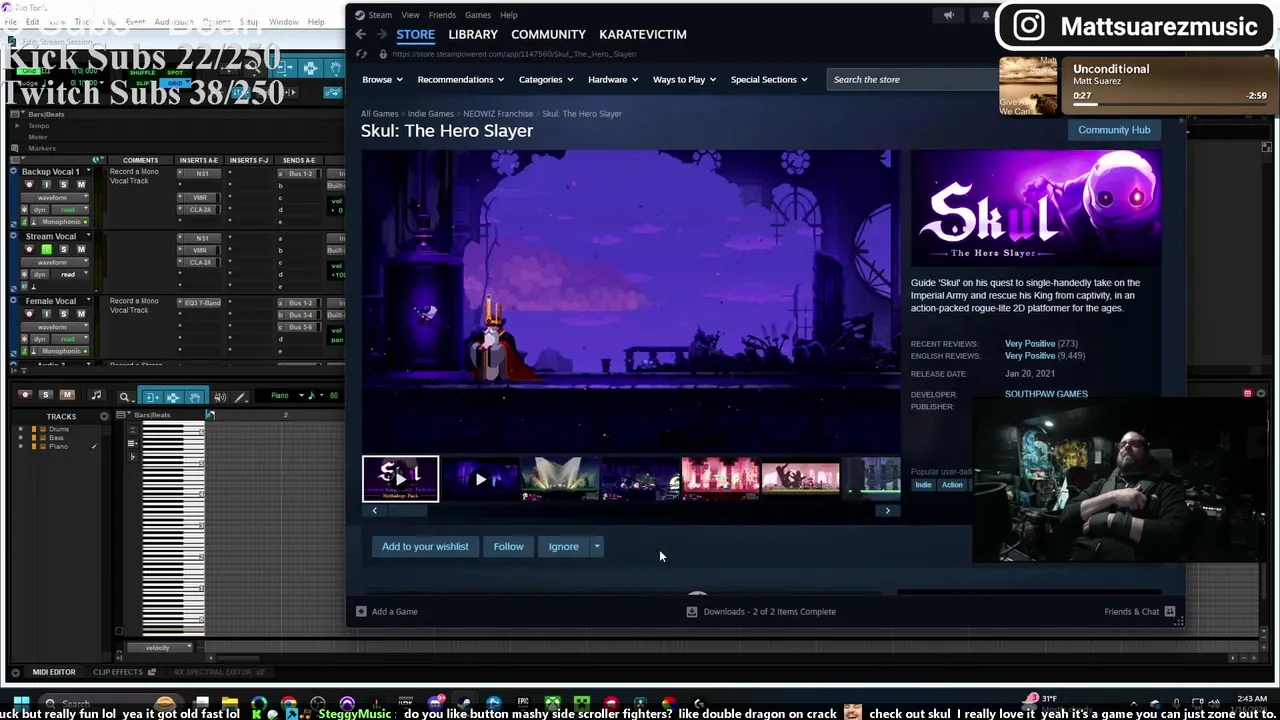Switch MIDI editor to notation view
1280x720 pixels.
pos(96,396)
